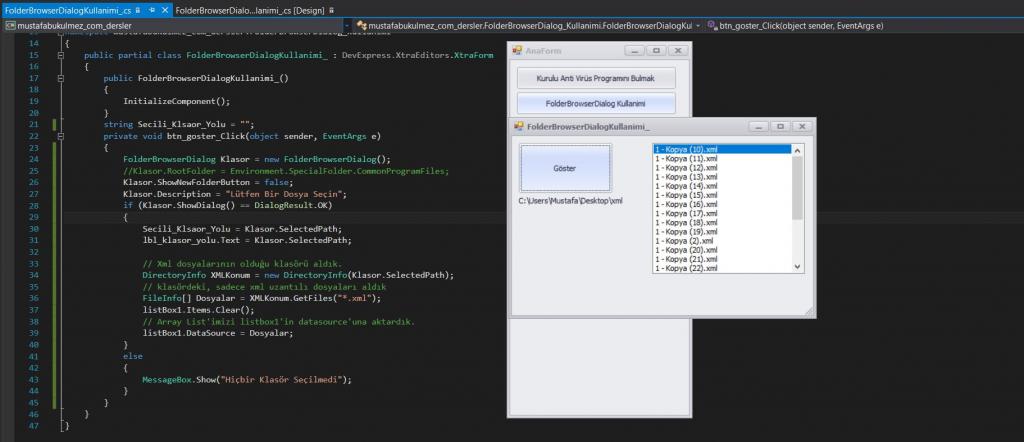Click the resize grip of FolderBrowserDialogKullanimi_ window

tap(810, 312)
